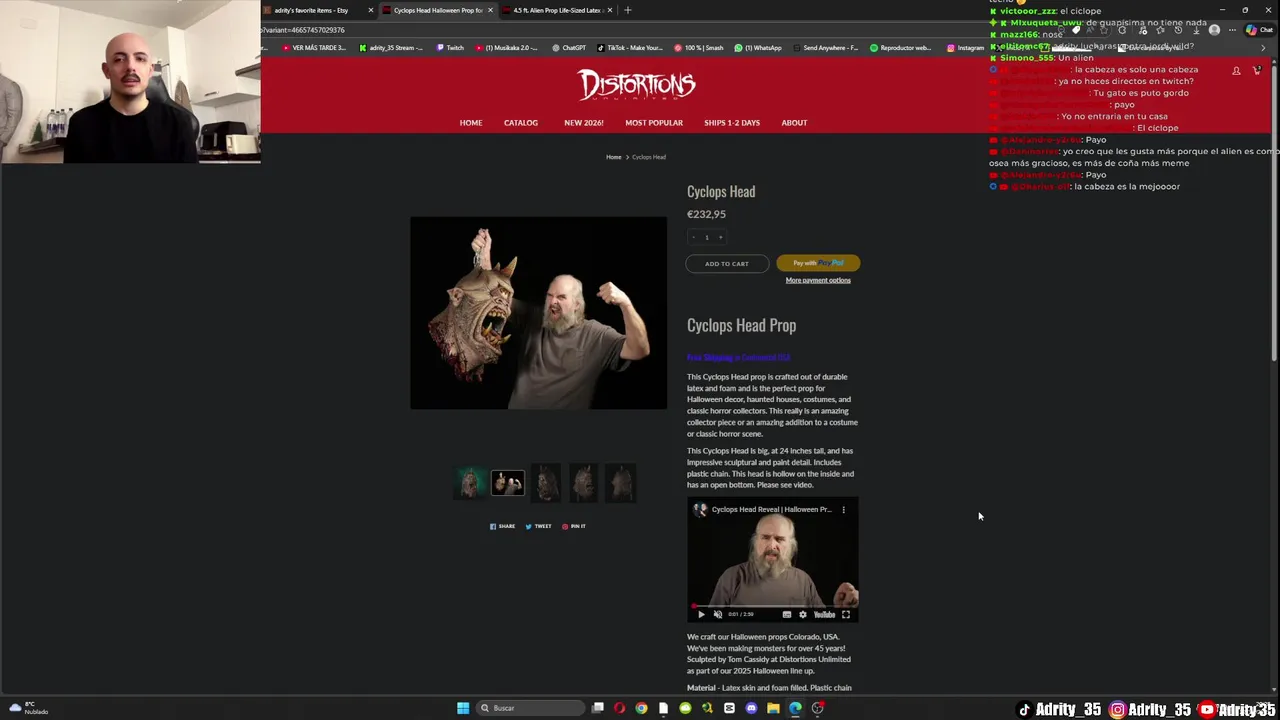This screenshot has width=1280, height=720.
Task: Open NEW 2026! navigation item
Action: tap(583, 123)
